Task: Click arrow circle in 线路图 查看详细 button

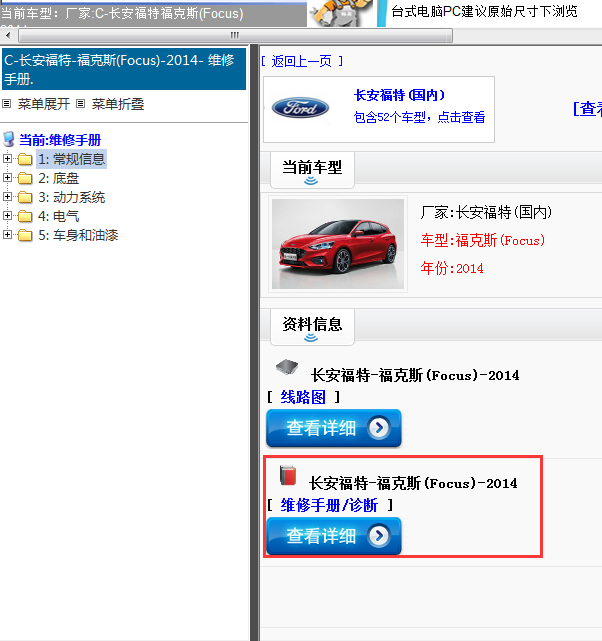Action: pos(379,428)
